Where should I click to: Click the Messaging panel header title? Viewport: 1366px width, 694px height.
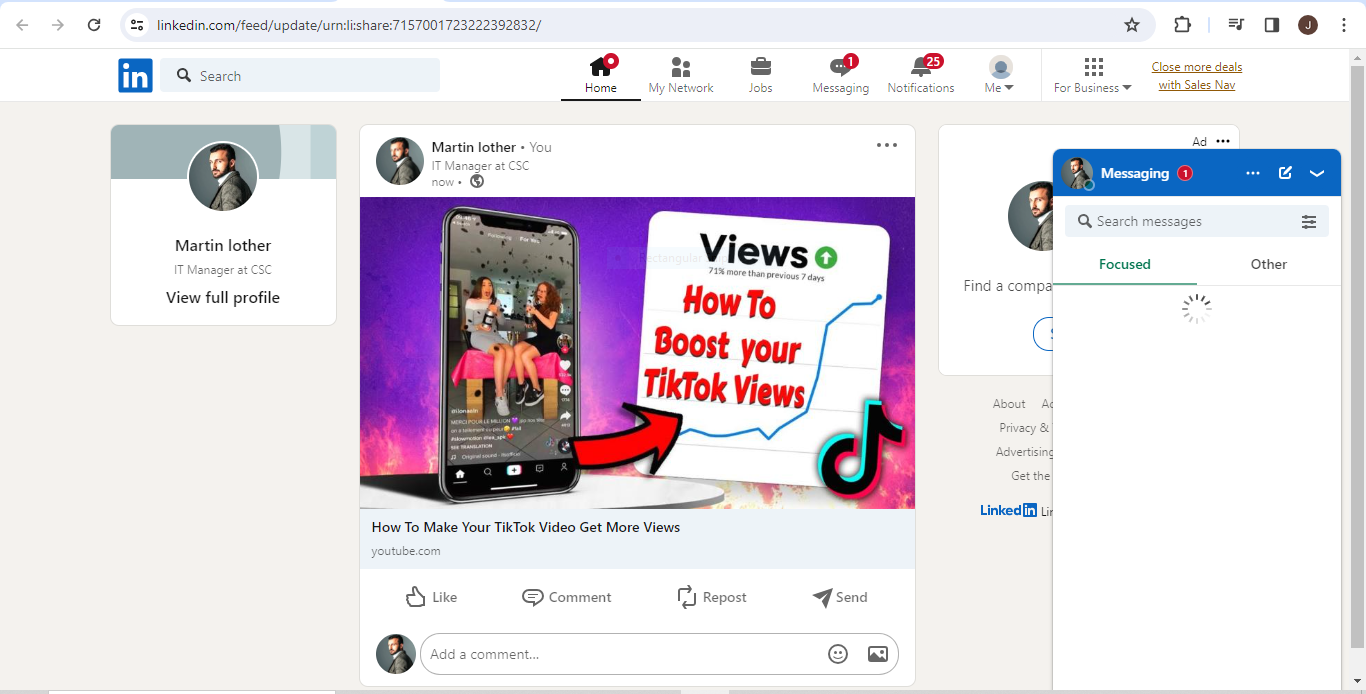pos(1135,173)
